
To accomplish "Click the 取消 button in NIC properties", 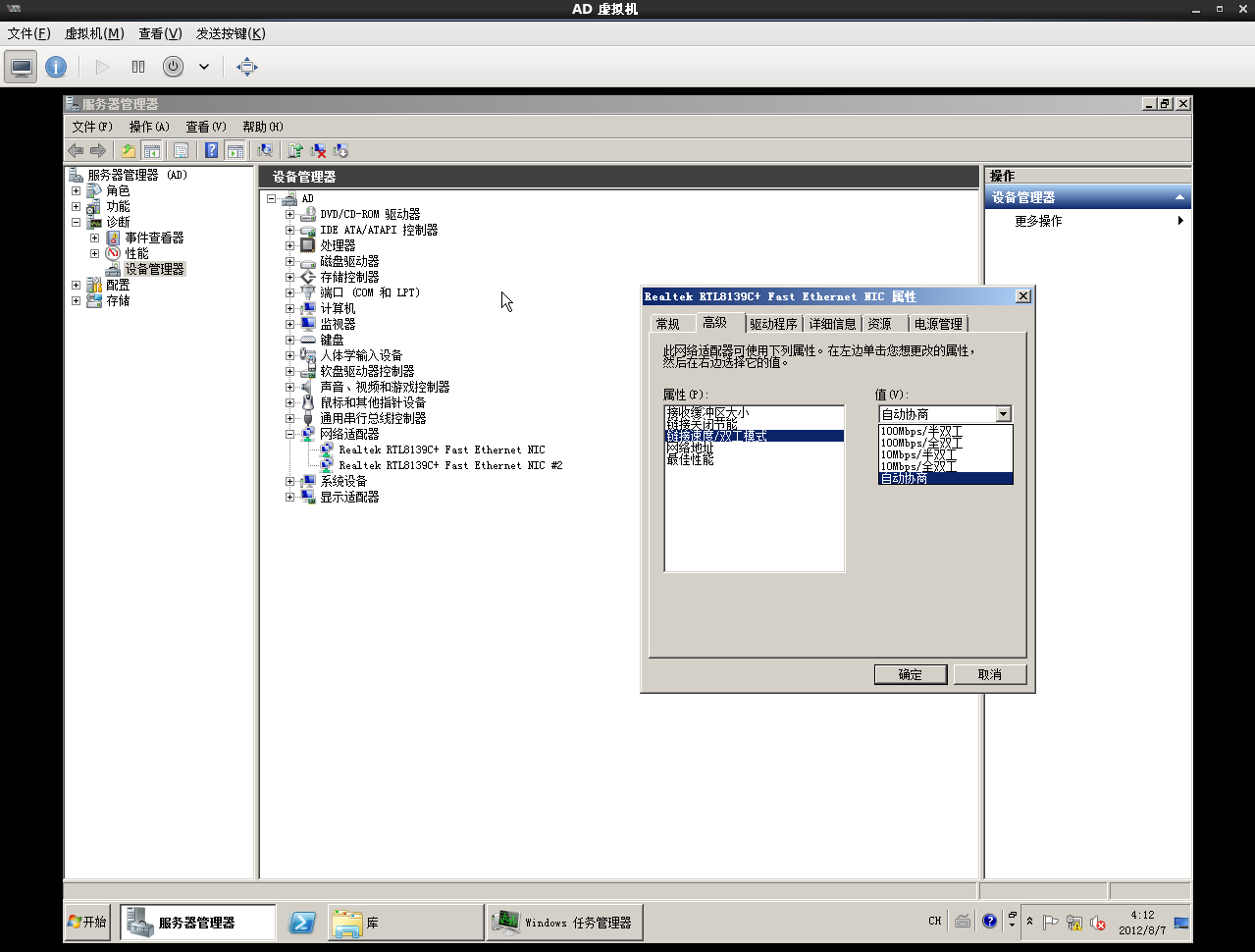I will (x=990, y=674).
